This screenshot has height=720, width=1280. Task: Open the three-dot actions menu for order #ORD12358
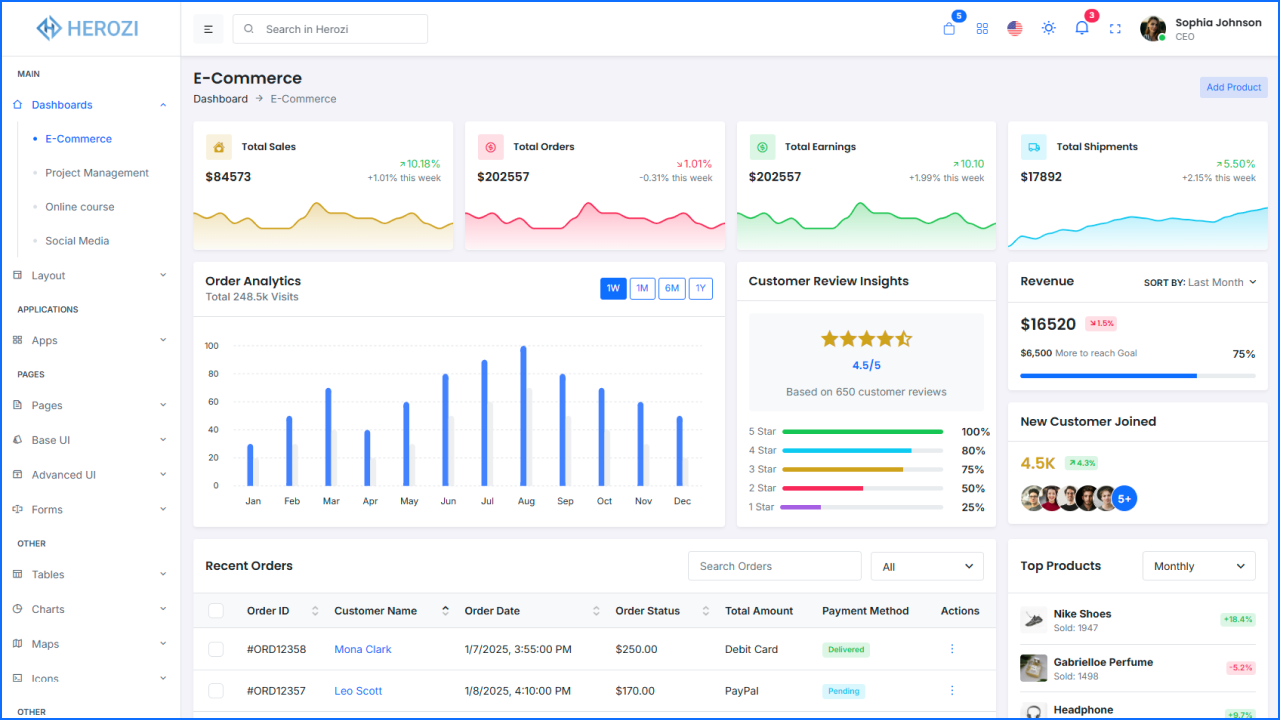coord(951,648)
